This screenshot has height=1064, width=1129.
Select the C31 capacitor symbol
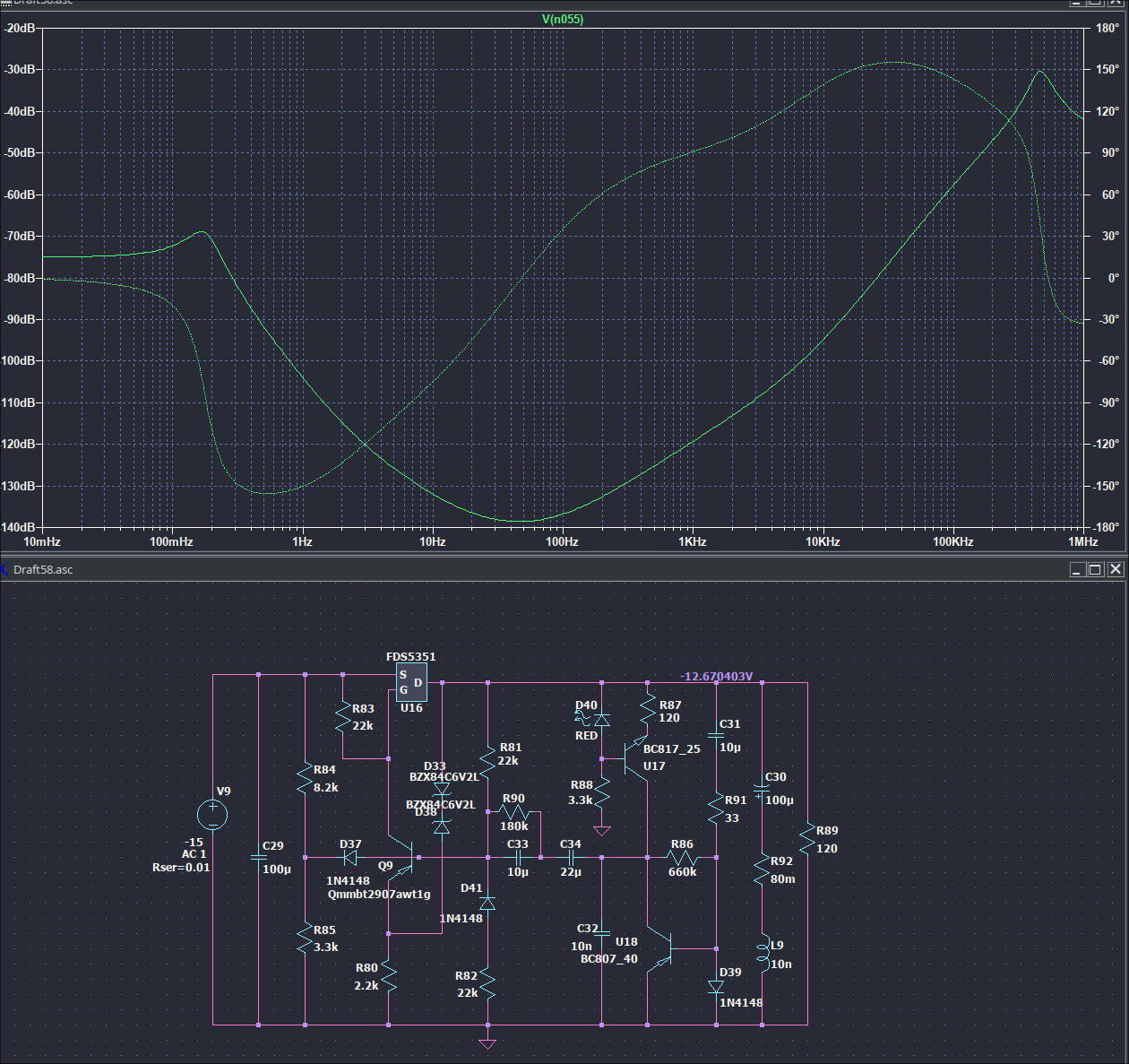coord(716,736)
